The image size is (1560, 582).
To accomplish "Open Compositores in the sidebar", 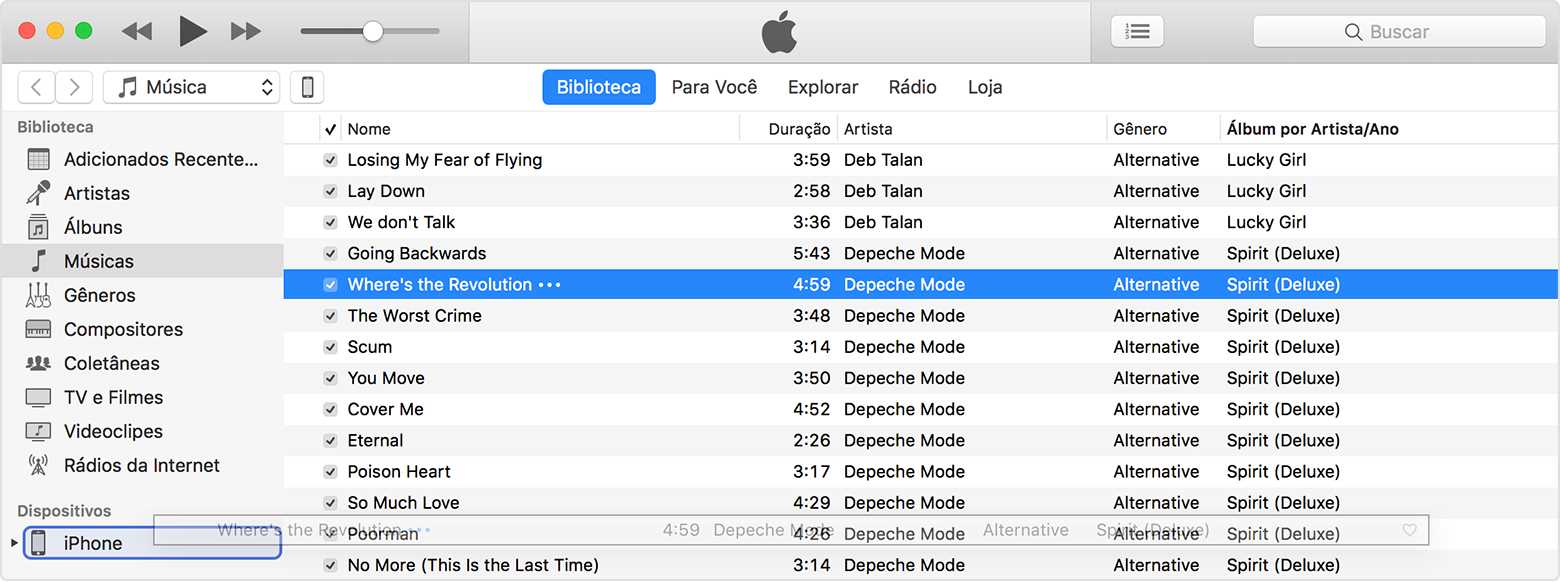I will (142, 329).
